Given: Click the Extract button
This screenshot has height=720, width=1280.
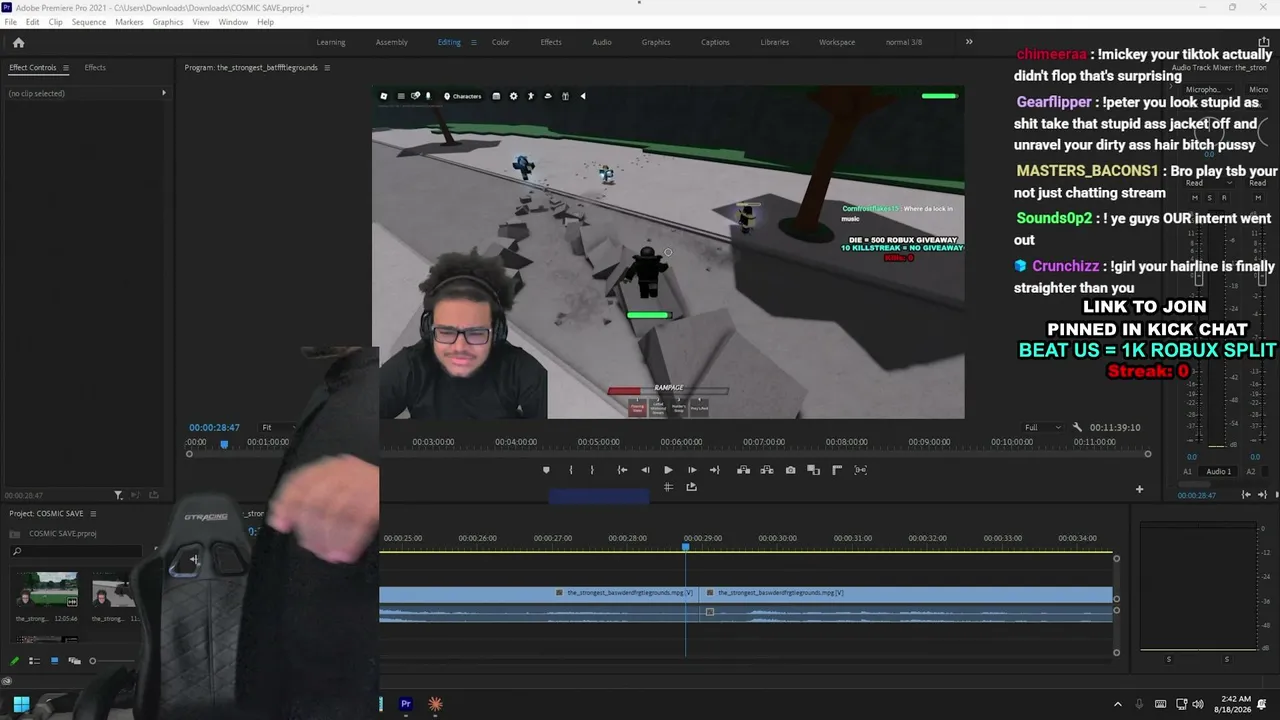Looking at the screenshot, I should (x=767, y=470).
